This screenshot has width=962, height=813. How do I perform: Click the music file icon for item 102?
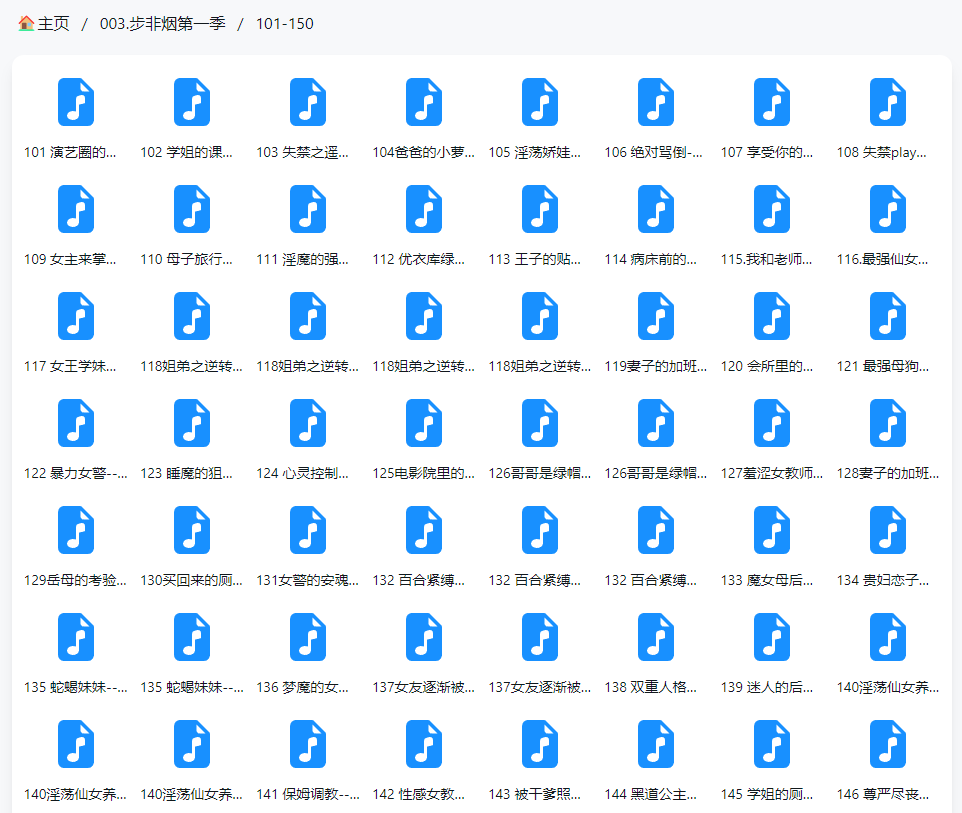click(x=192, y=102)
